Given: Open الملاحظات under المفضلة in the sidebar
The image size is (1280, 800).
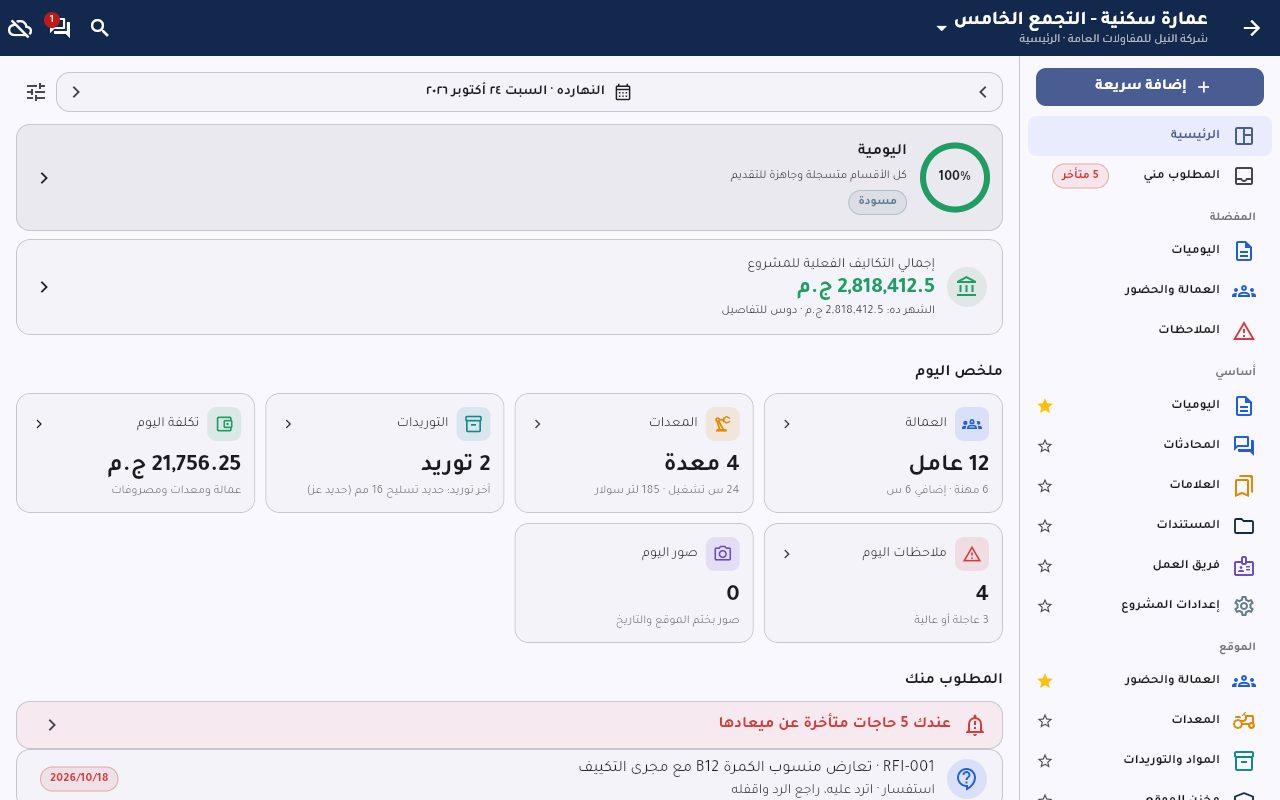Looking at the screenshot, I should (x=1150, y=330).
